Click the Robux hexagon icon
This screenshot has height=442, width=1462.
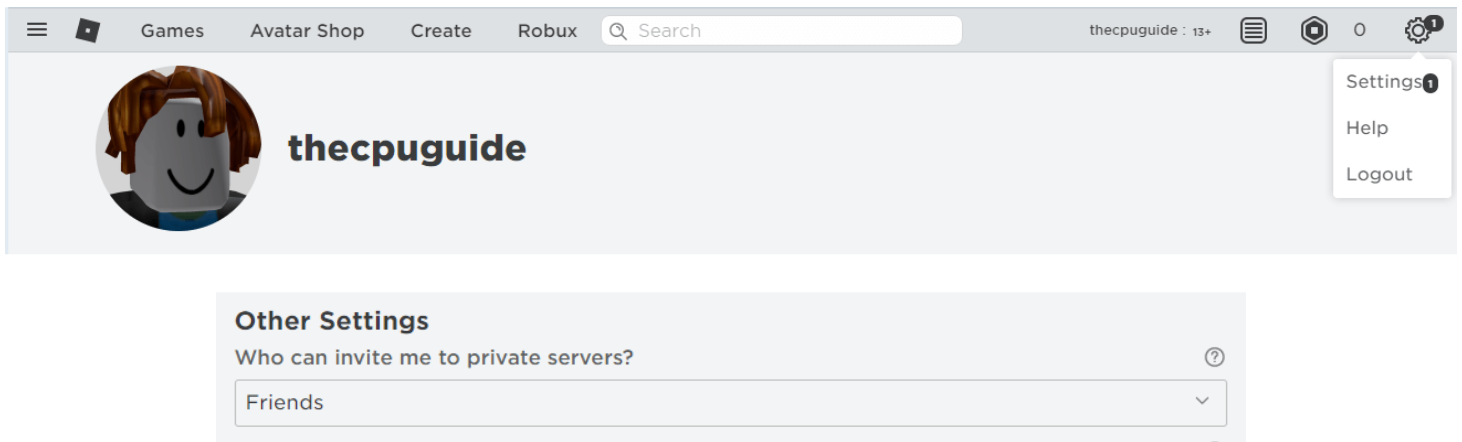1313,31
